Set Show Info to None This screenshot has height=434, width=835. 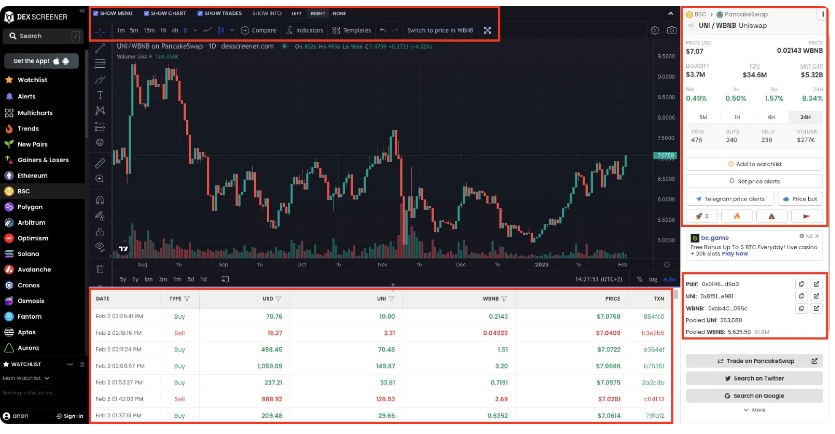(x=339, y=13)
